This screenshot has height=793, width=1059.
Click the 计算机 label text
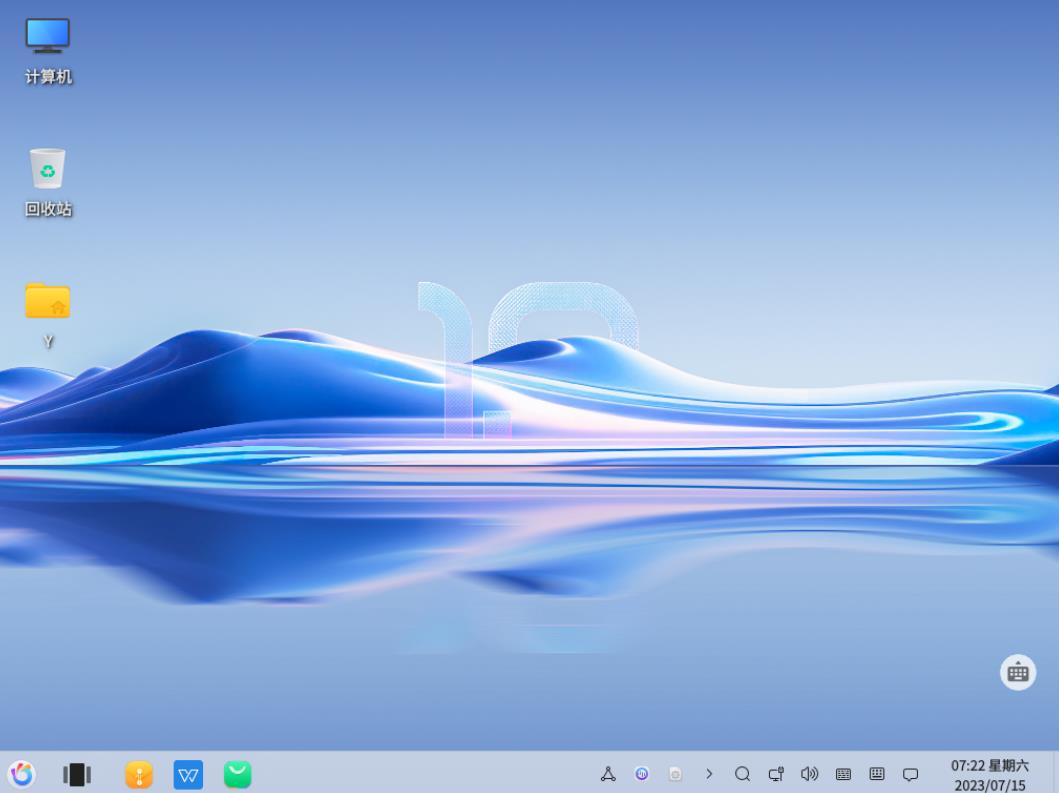[48, 76]
